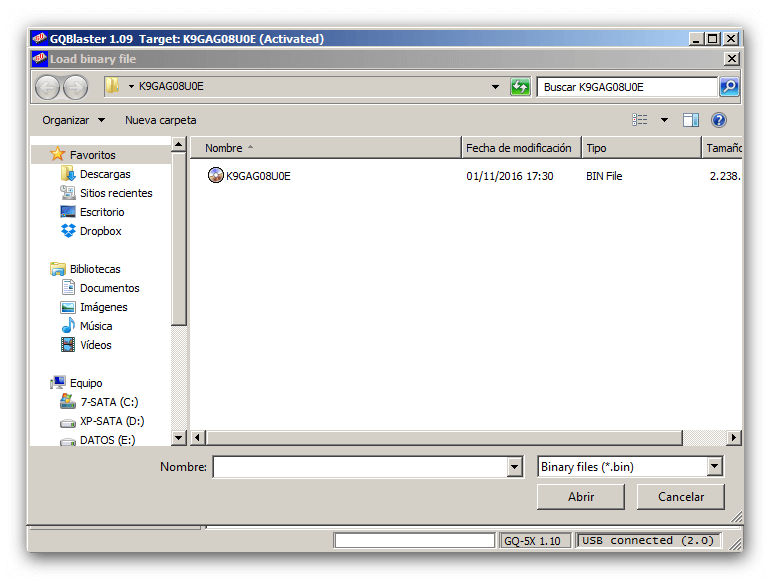Click the back navigation arrow
This screenshot has width=771, height=580.
click(x=48, y=87)
